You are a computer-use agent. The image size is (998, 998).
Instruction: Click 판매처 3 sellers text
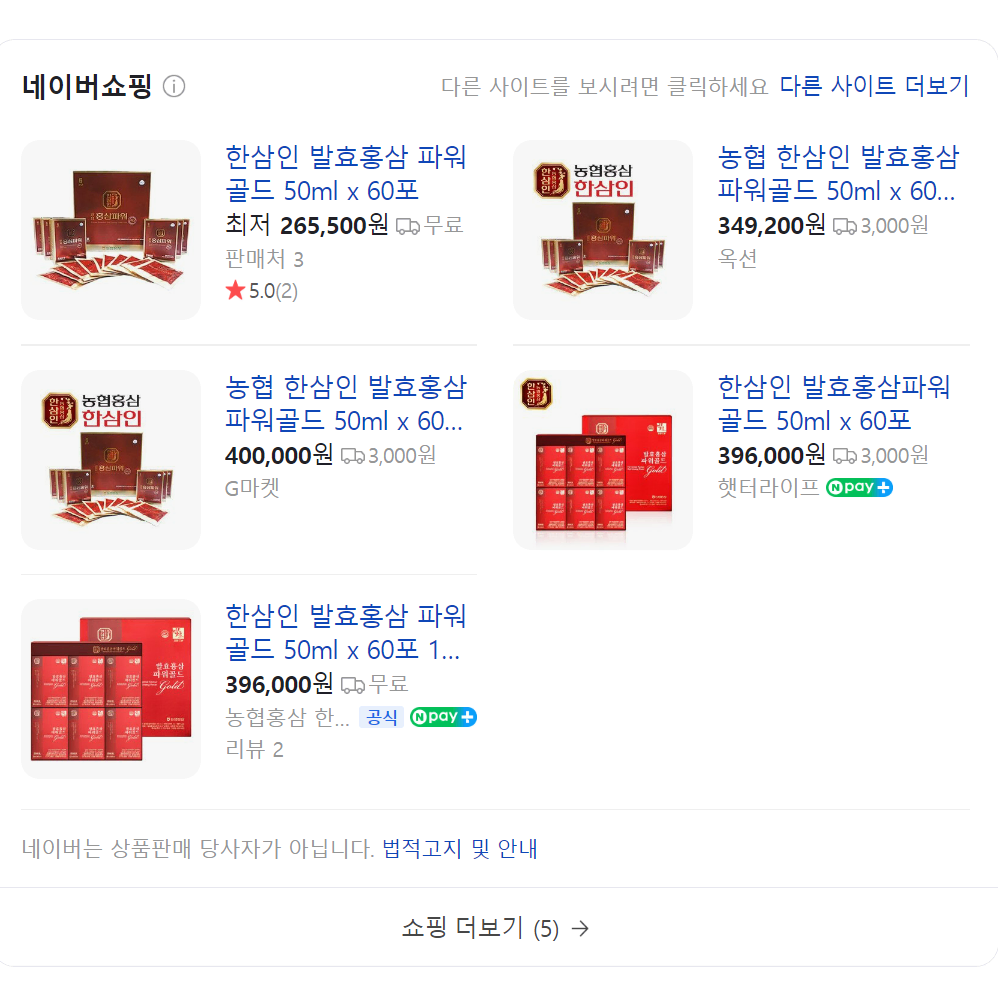(265, 259)
